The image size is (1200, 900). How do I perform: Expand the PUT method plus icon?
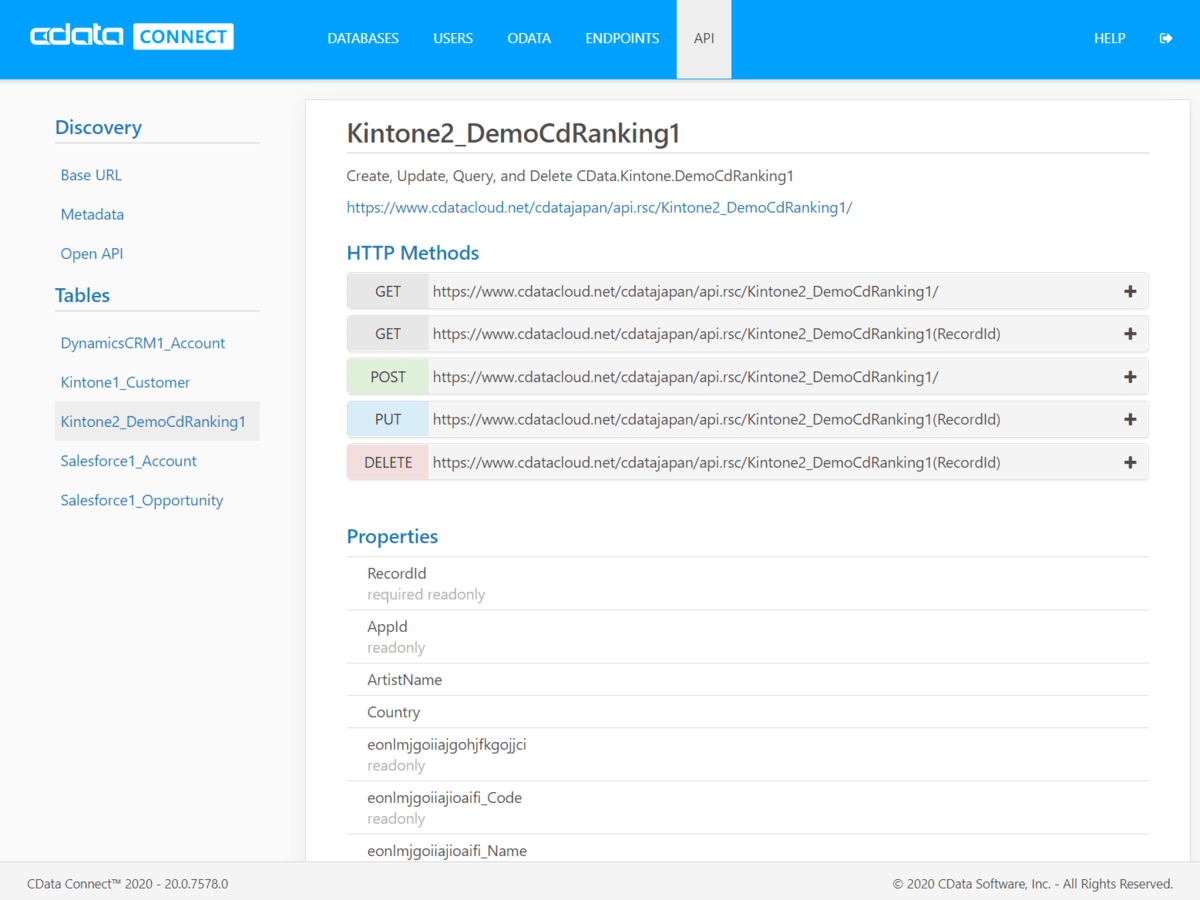click(x=1130, y=420)
